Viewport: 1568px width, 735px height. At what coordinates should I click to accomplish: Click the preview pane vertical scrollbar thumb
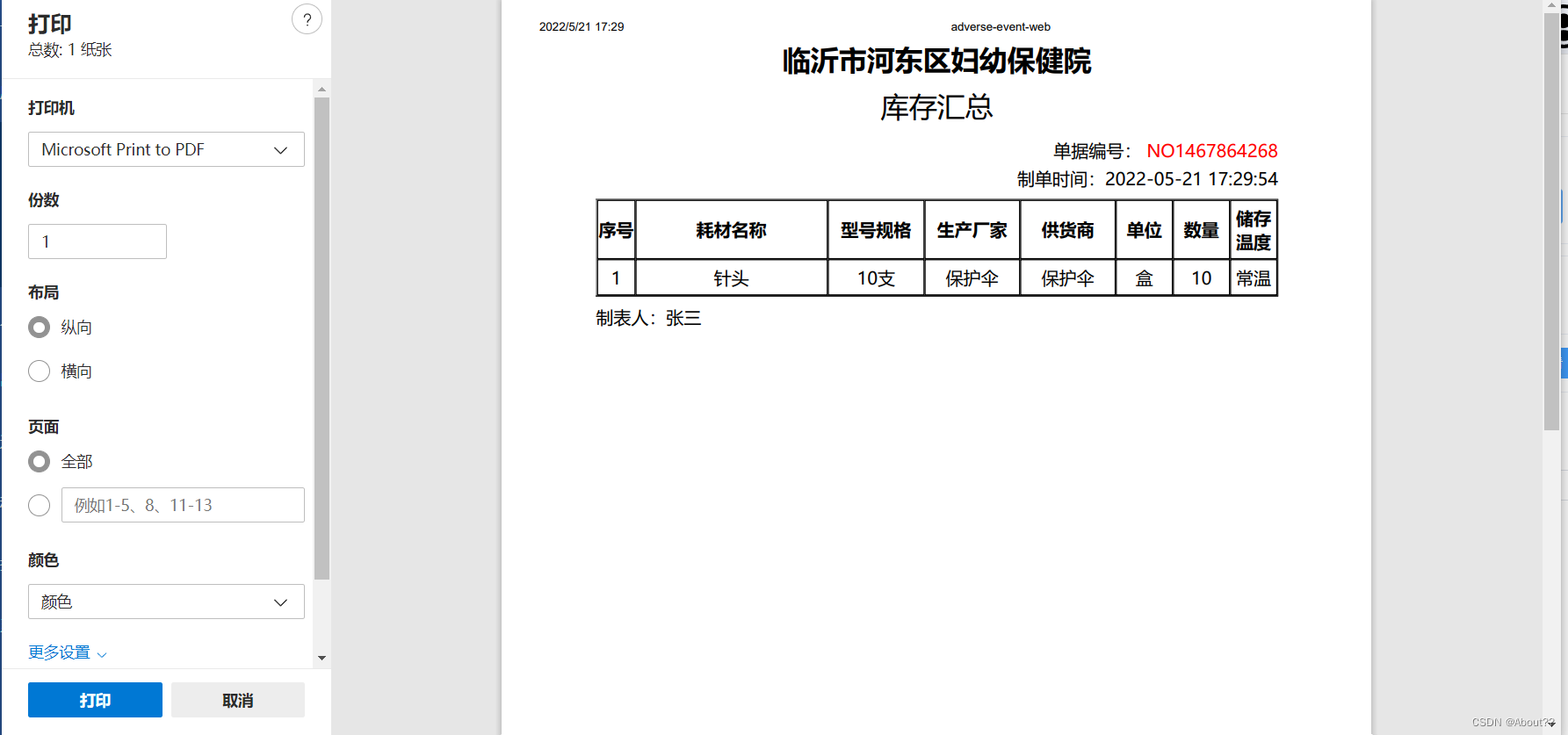(1551, 221)
